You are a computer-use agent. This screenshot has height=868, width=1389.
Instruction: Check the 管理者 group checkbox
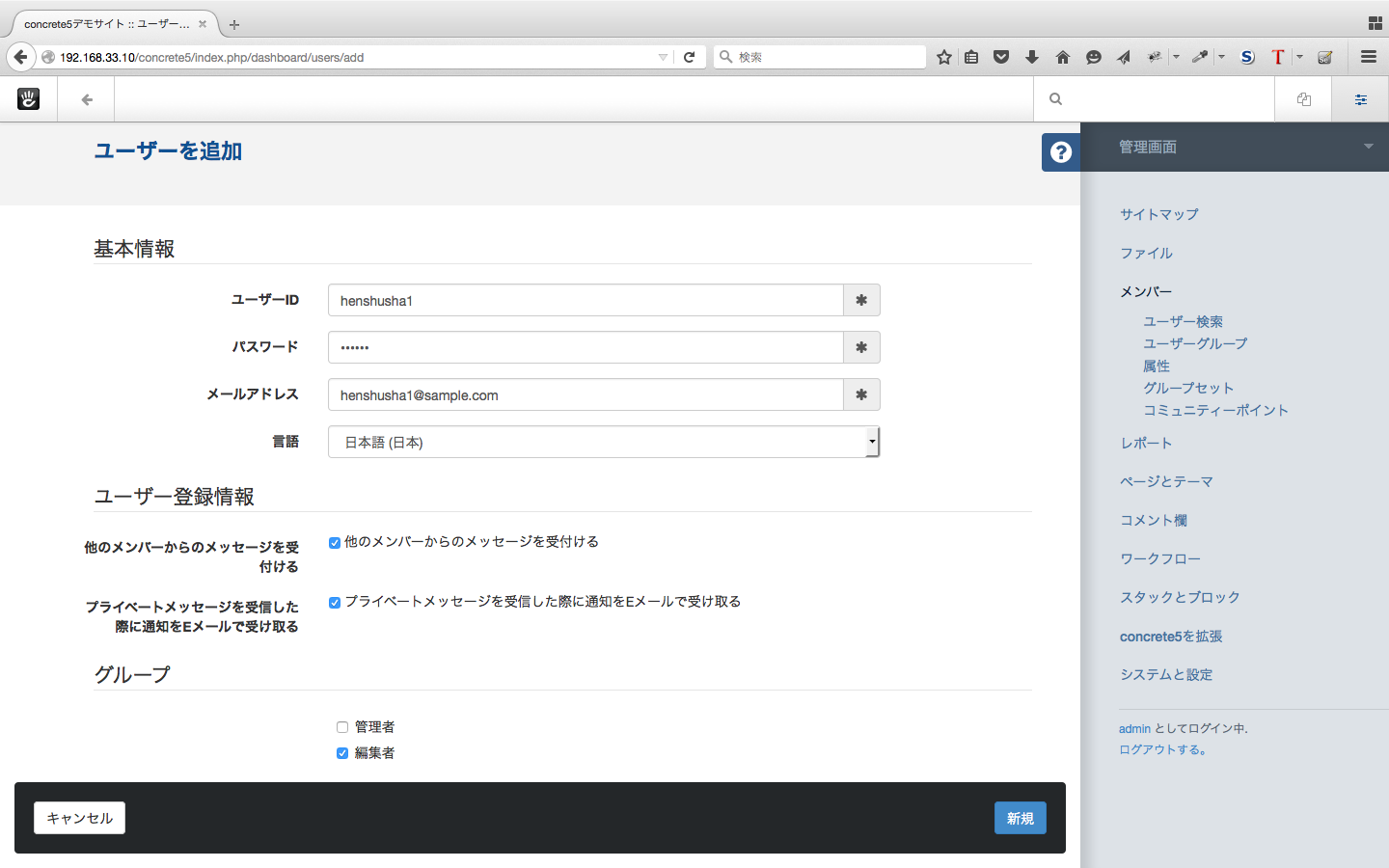point(342,726)
